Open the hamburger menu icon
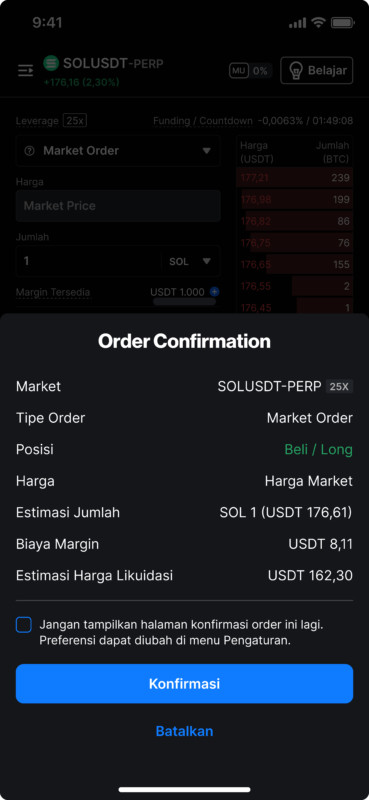Screen dimensions: 369x800 coord(26,70)
